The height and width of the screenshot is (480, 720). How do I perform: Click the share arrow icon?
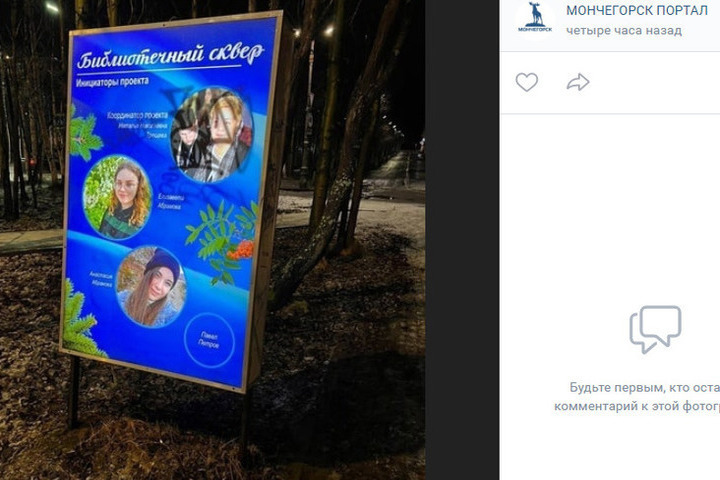578,82
